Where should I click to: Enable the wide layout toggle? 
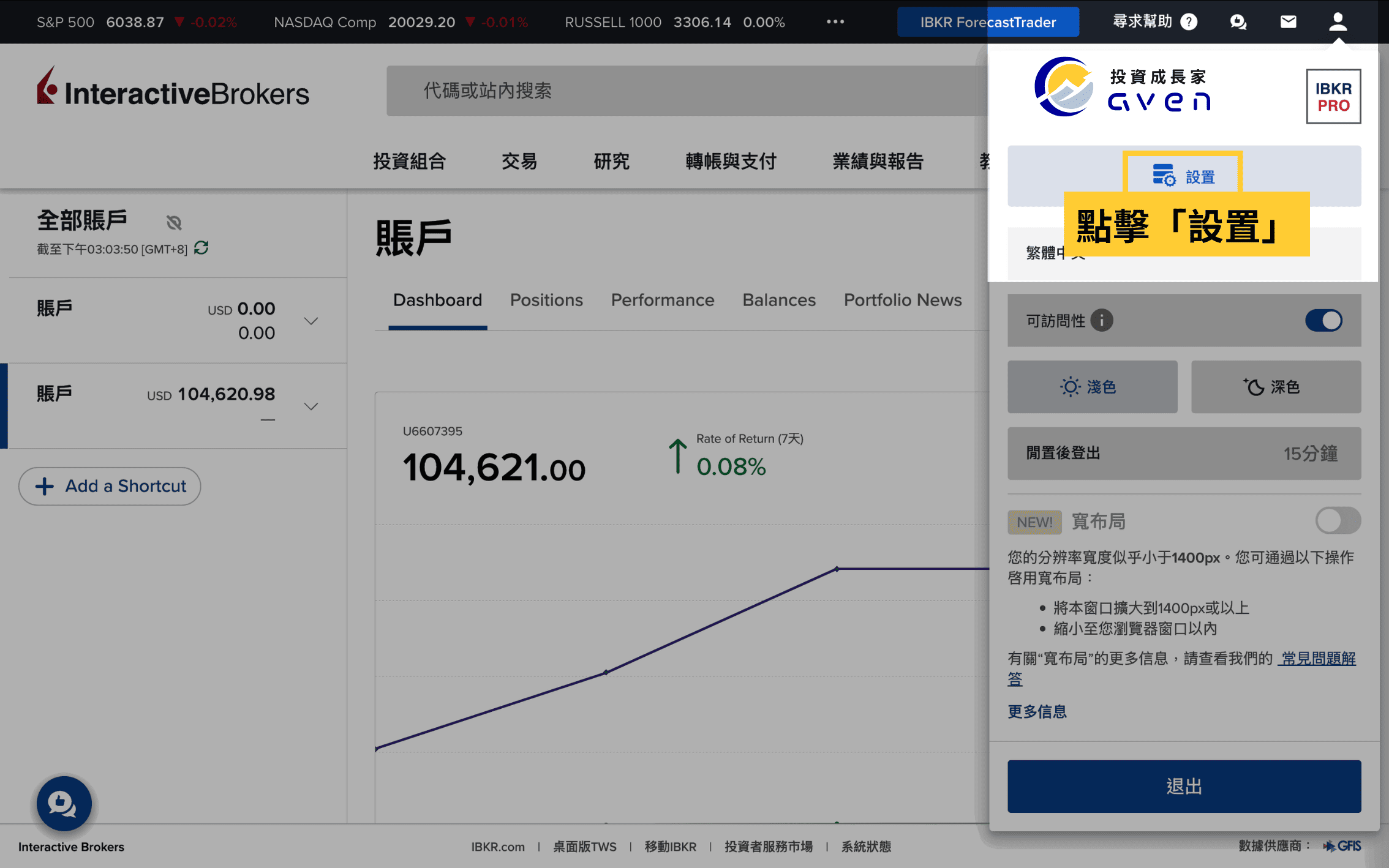1338,521
